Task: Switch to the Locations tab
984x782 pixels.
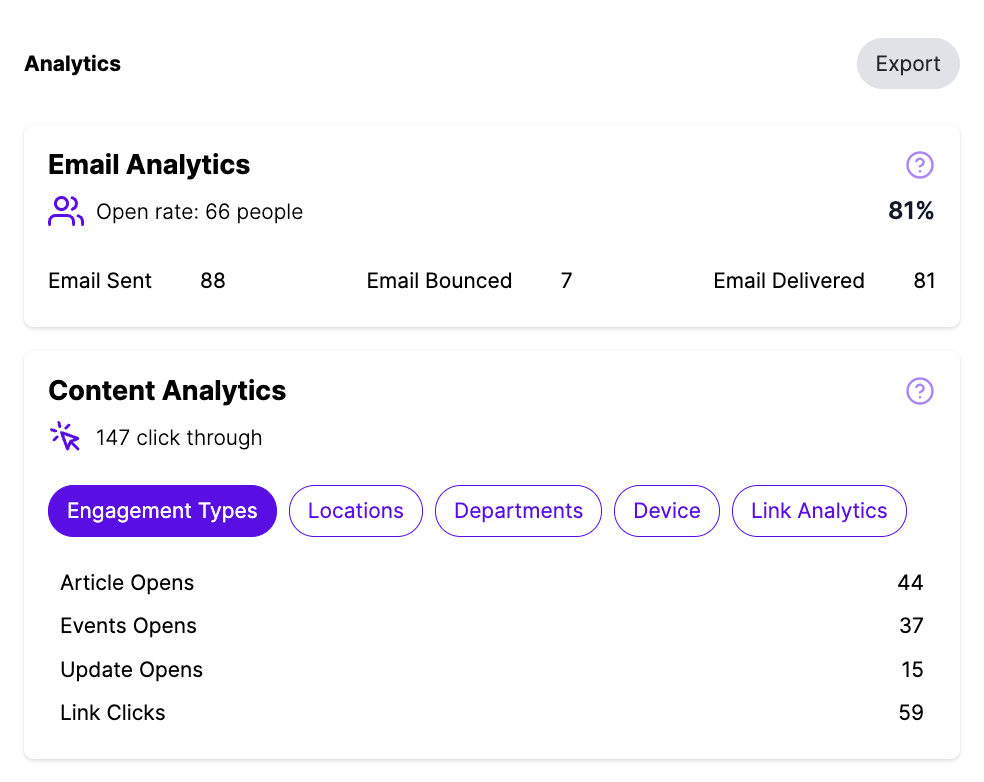Action: [x=356, y=511]
